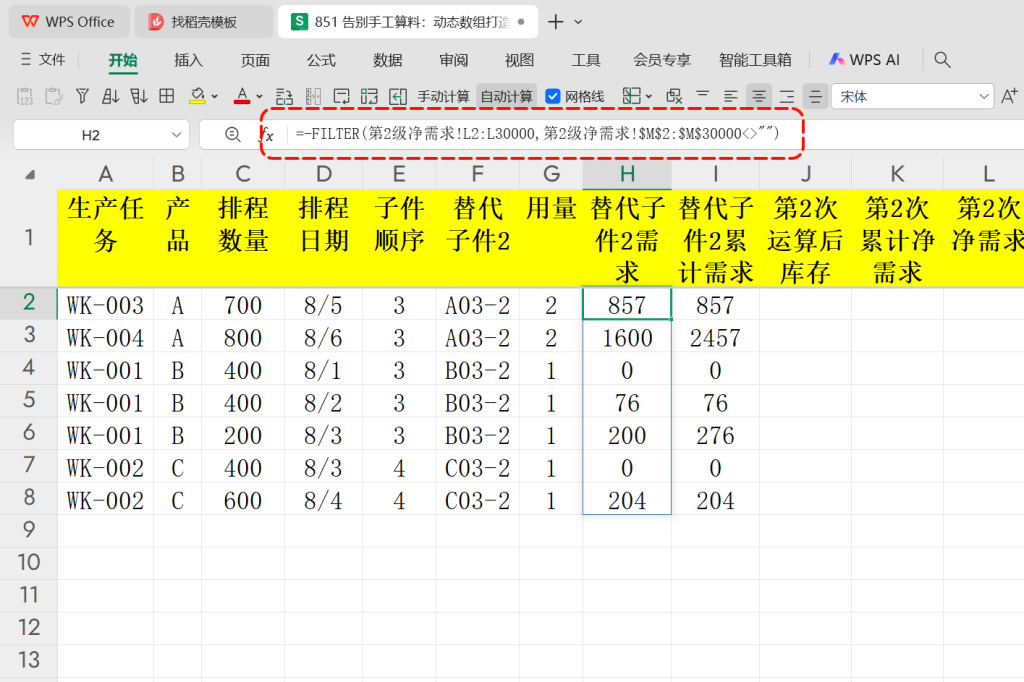The width and height of the screenshot is (1024, 682).
Task: Click the select-all corner triangle
Action: click(x=30, y=175)
